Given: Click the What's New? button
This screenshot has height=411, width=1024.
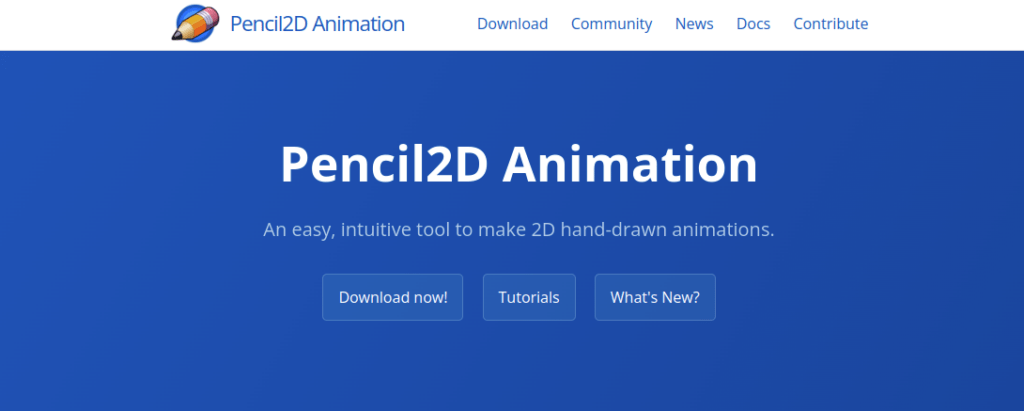Looking at the screenshot, I should click(x=655, y=297).
